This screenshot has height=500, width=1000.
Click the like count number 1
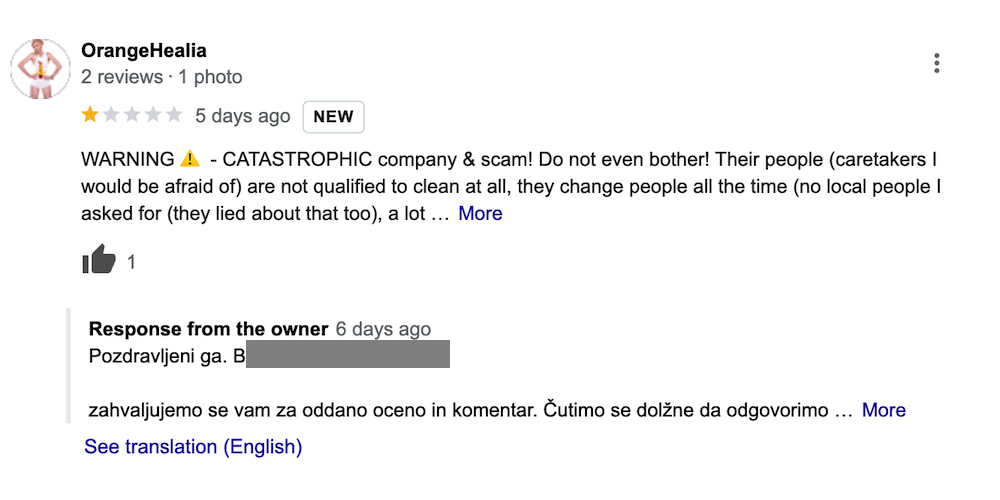tap(131, 263)
